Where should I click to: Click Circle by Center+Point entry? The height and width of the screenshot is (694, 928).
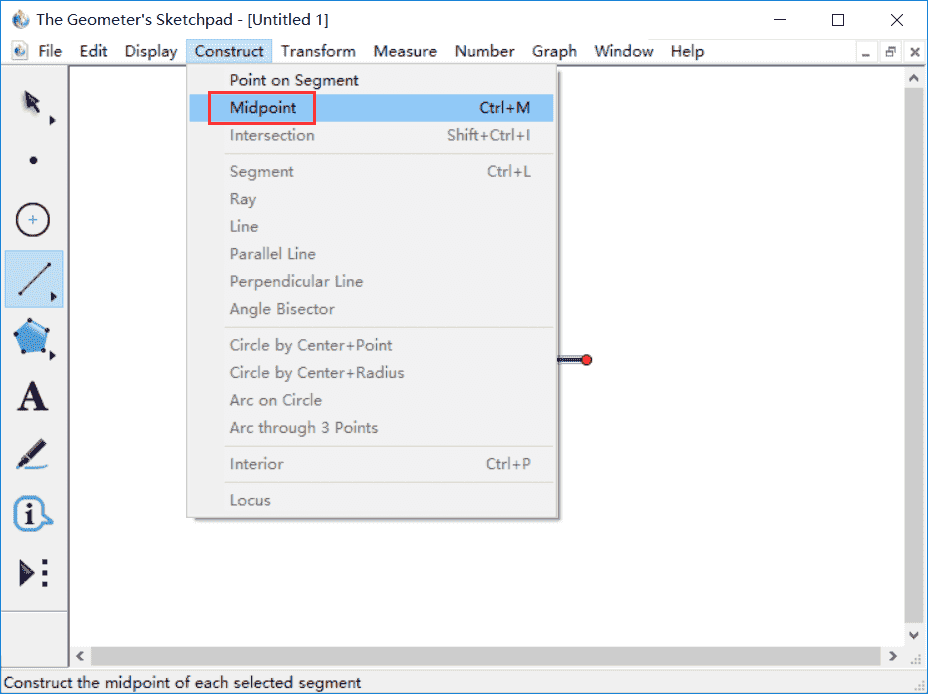tap(371, 345)
